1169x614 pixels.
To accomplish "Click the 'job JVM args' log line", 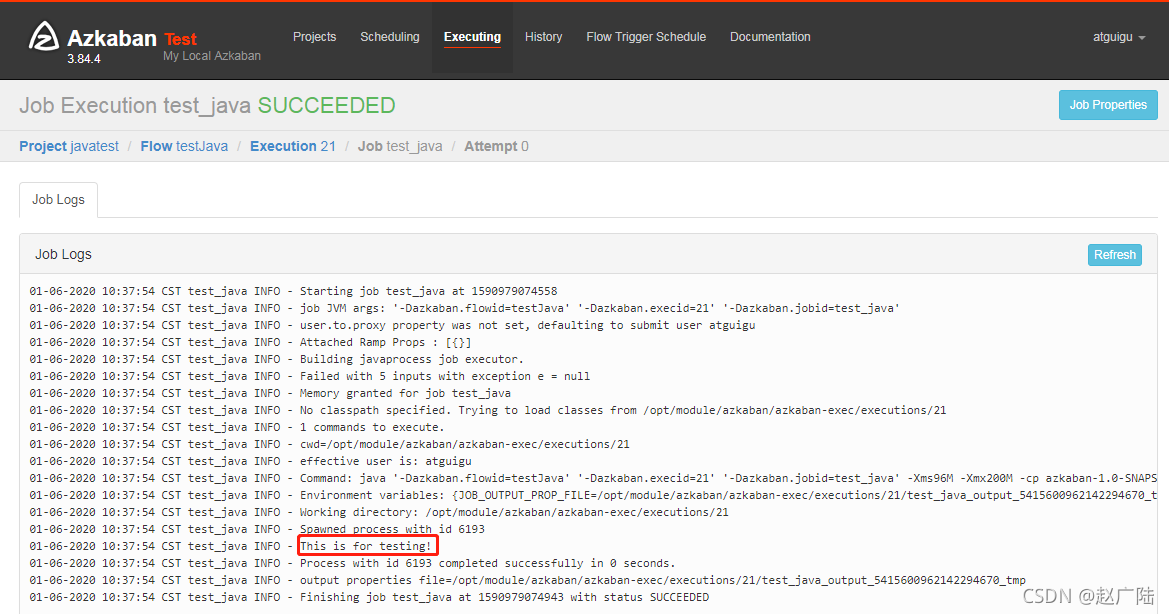I will click(x=464, y=308).
